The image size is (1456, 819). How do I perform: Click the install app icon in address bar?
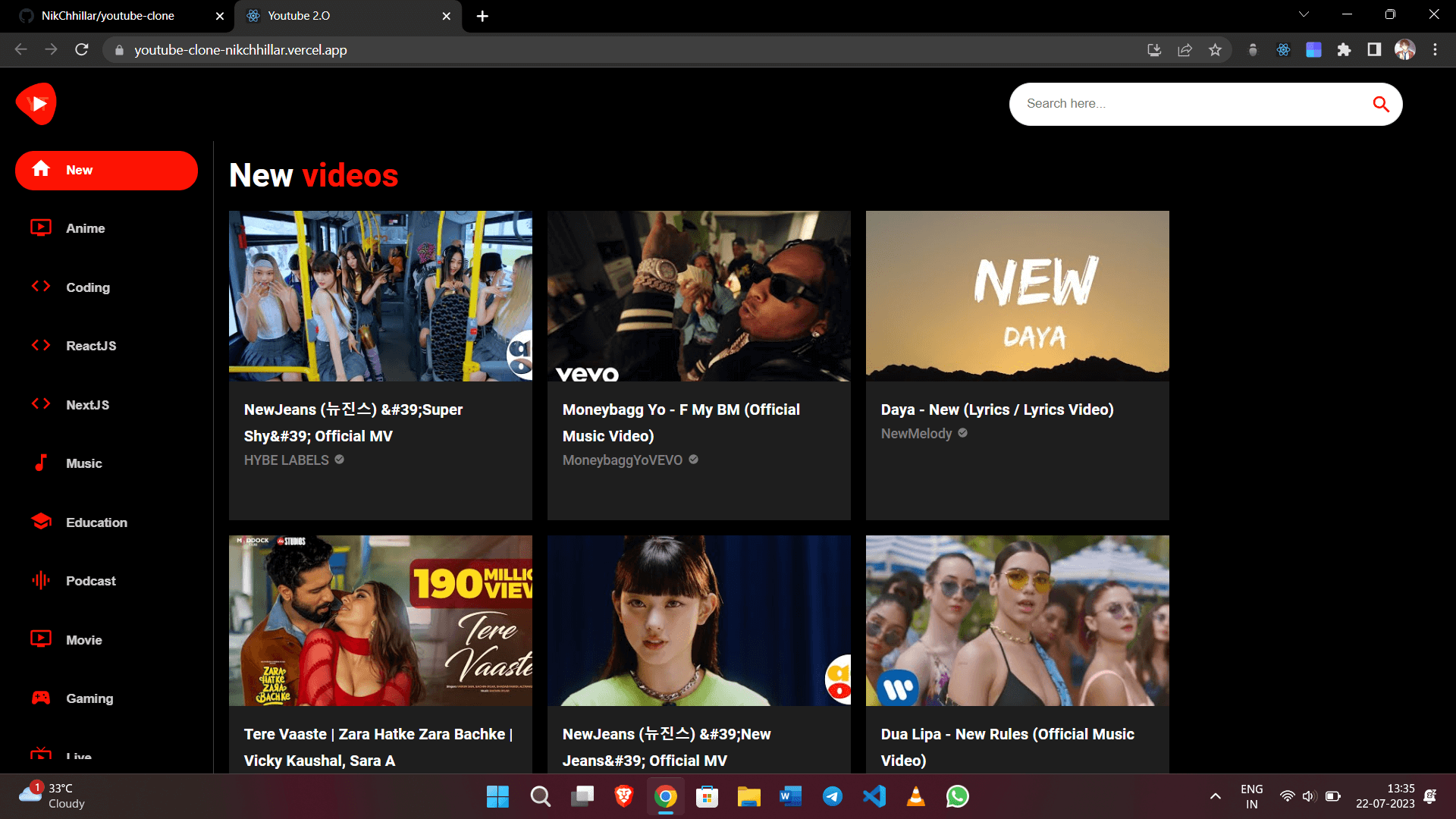[x=1154, y=50]
